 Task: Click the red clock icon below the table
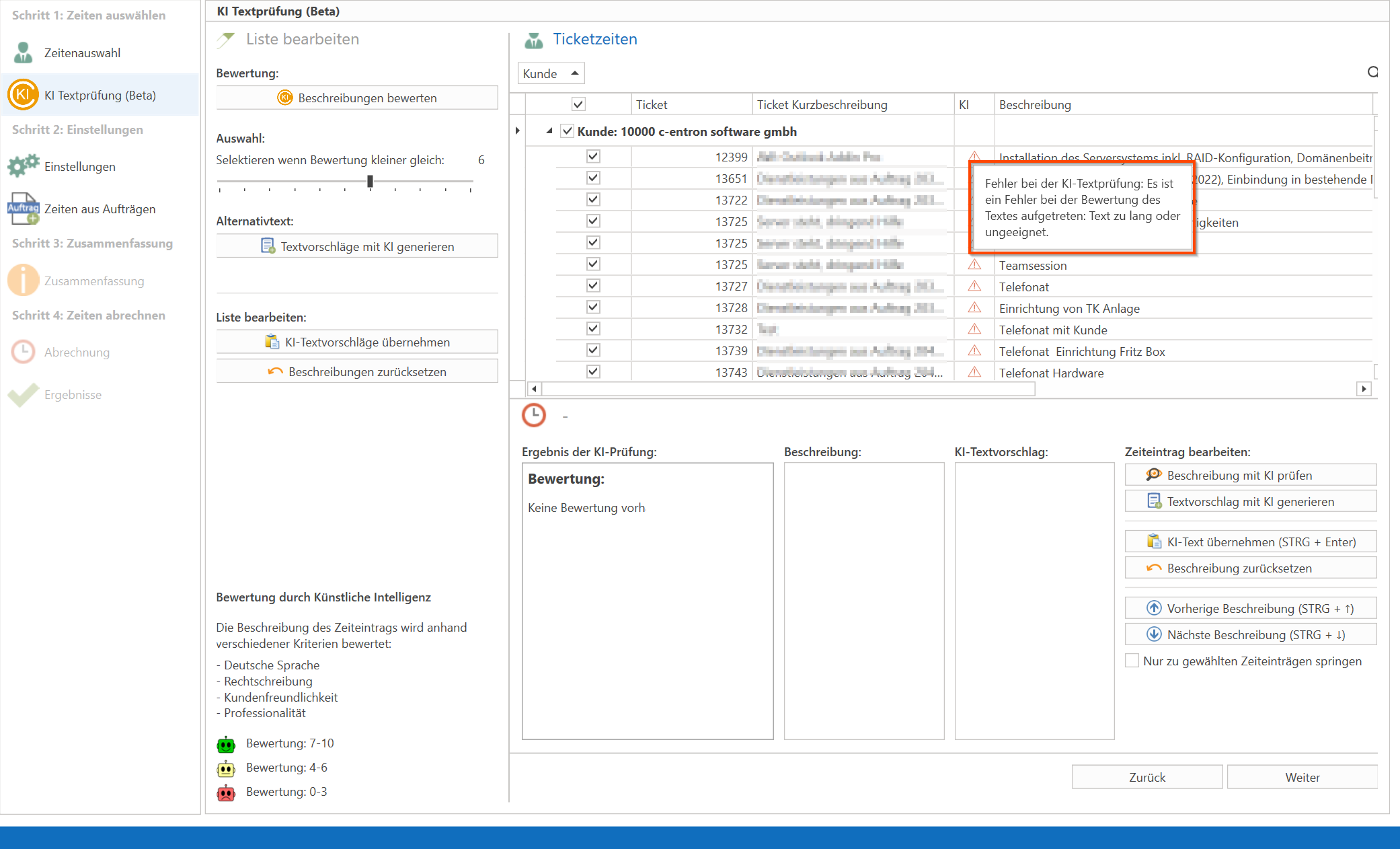[534, 415]
